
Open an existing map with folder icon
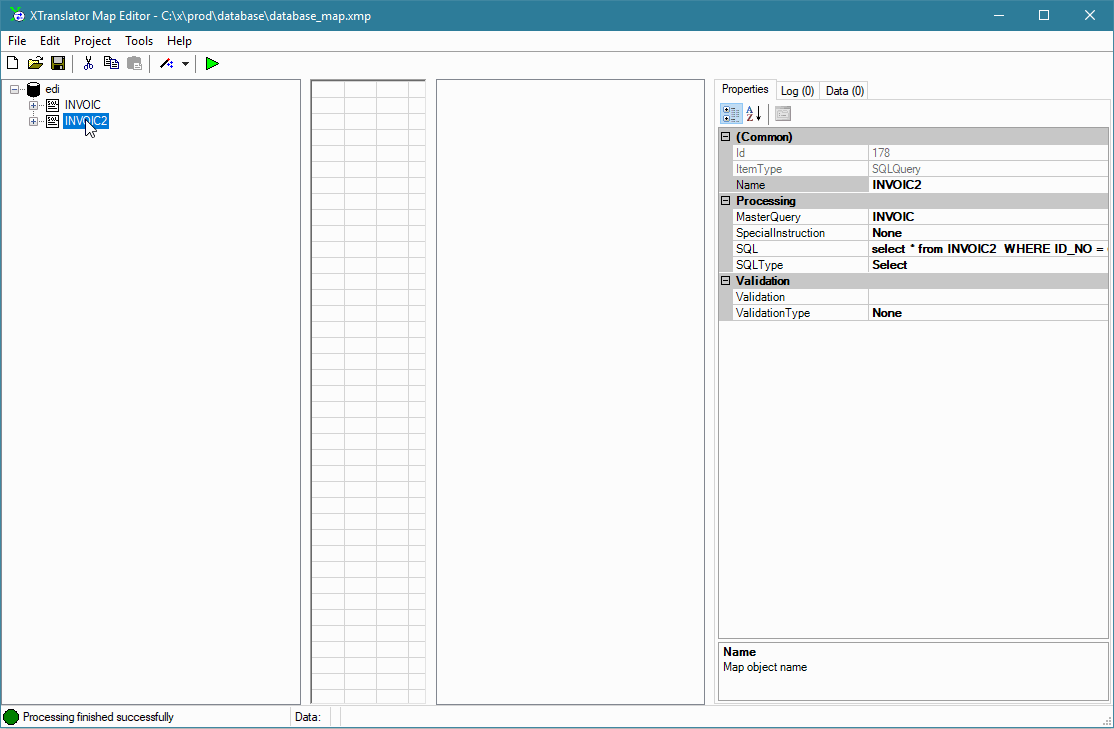click(x=35, y=63)
